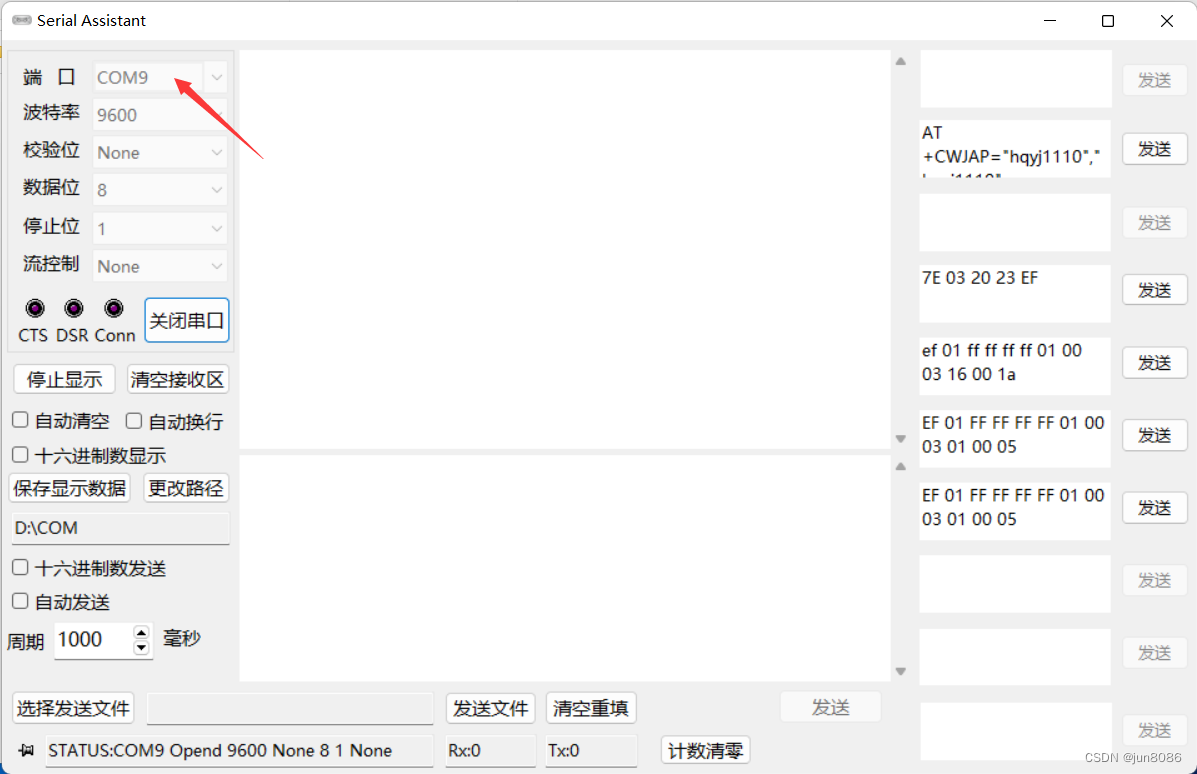Decrease the period value with down stepper
This screenshot has height=774, width=1197.
141,647
